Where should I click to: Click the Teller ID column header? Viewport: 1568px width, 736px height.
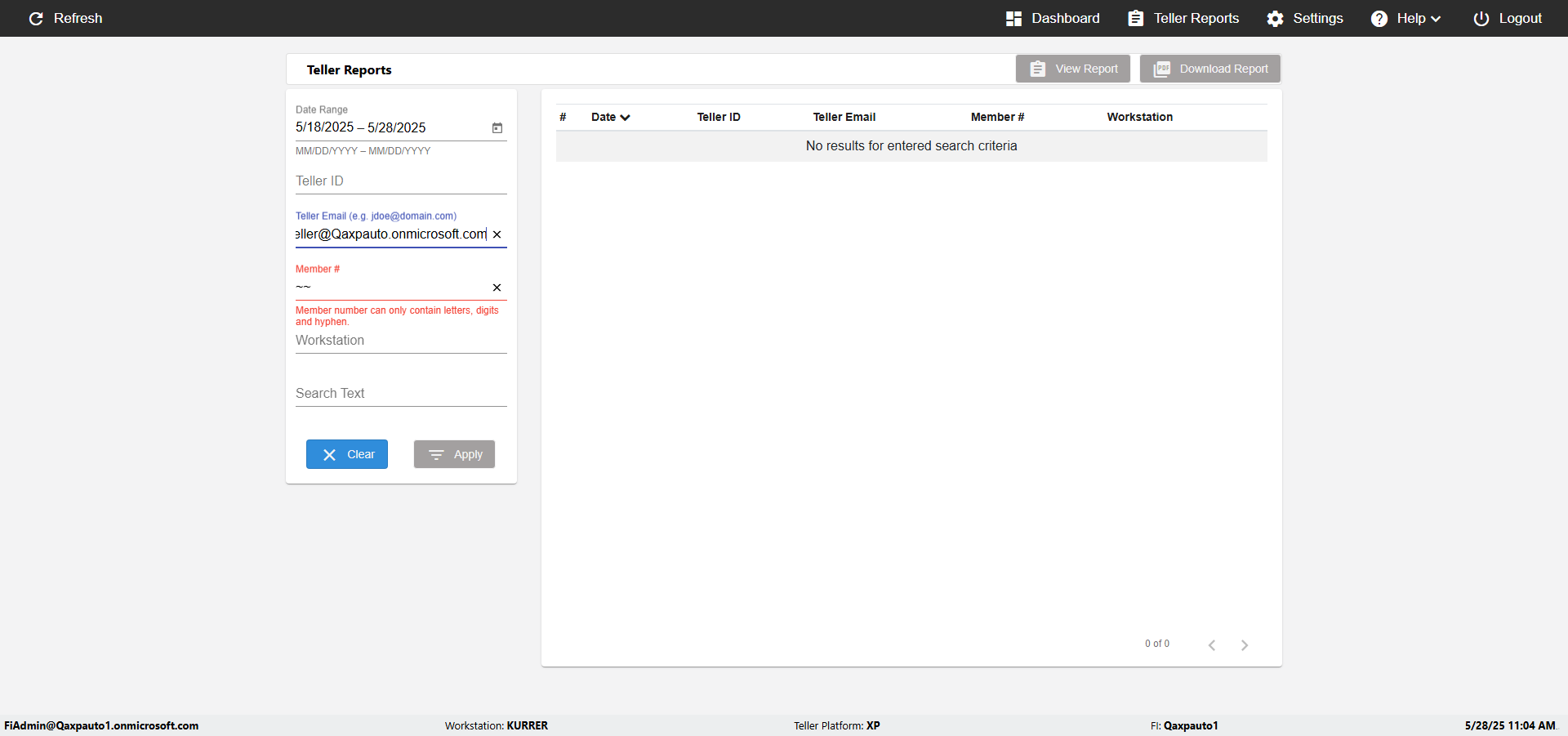(x=719, y=117)
